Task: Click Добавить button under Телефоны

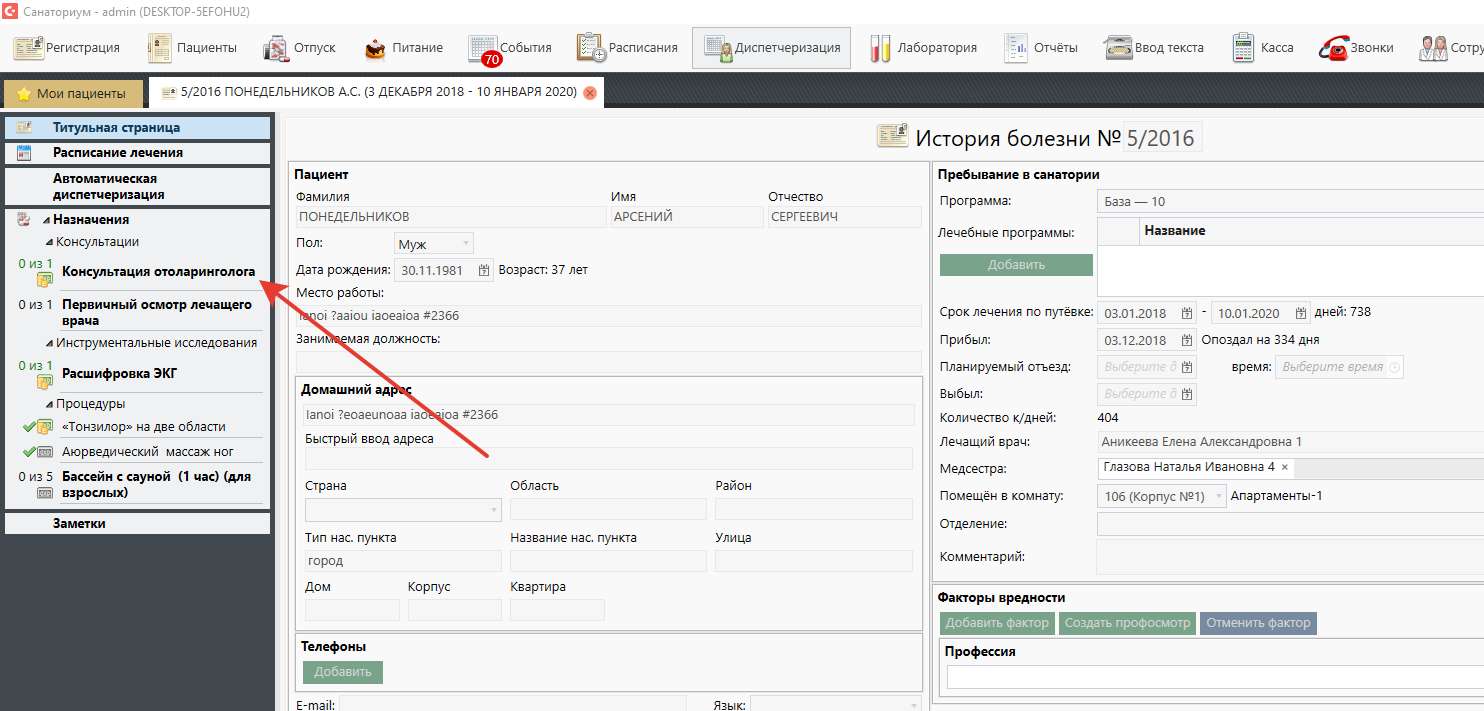Action: 342,672
